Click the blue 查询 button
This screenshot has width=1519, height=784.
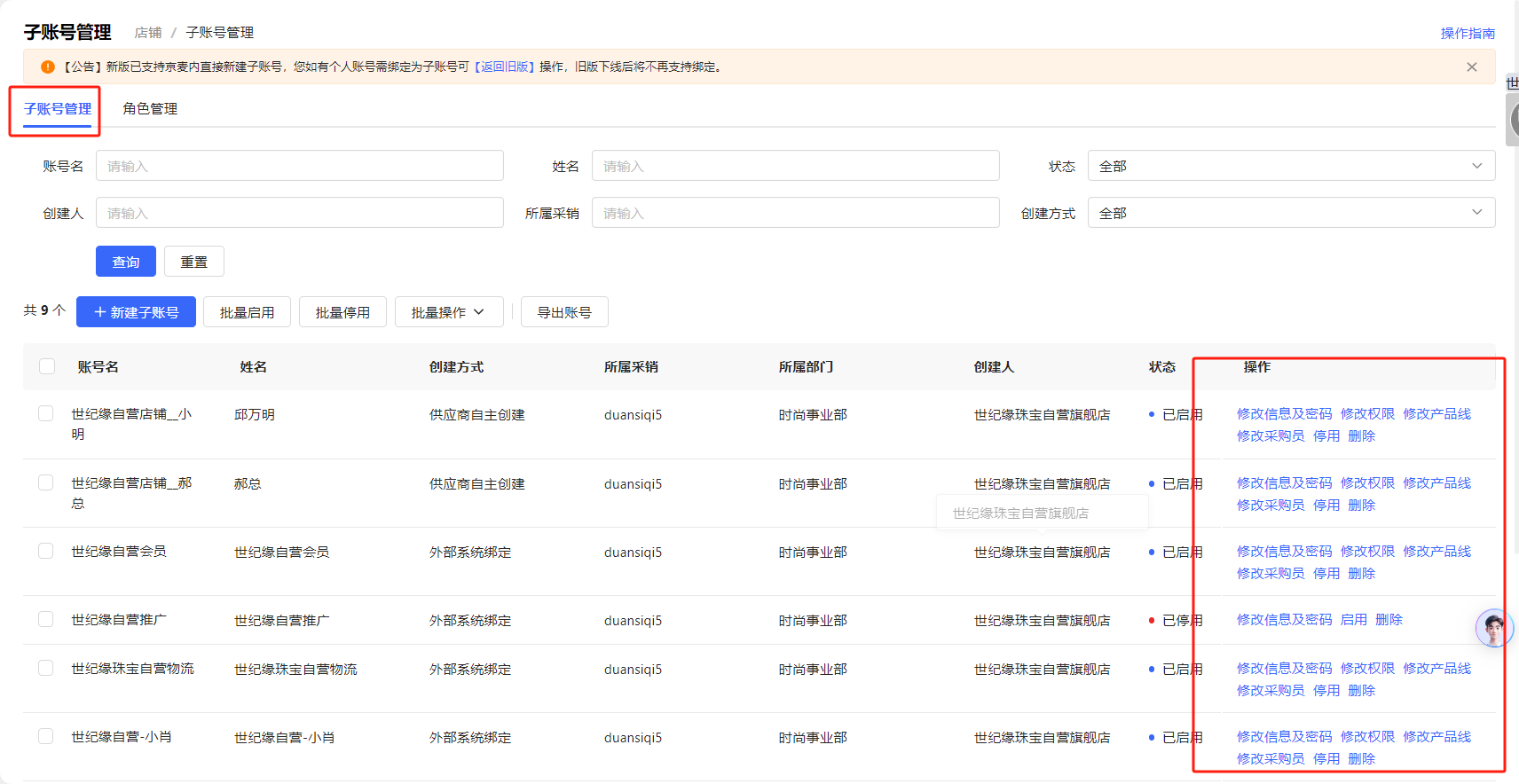click(x=126, y=262)
